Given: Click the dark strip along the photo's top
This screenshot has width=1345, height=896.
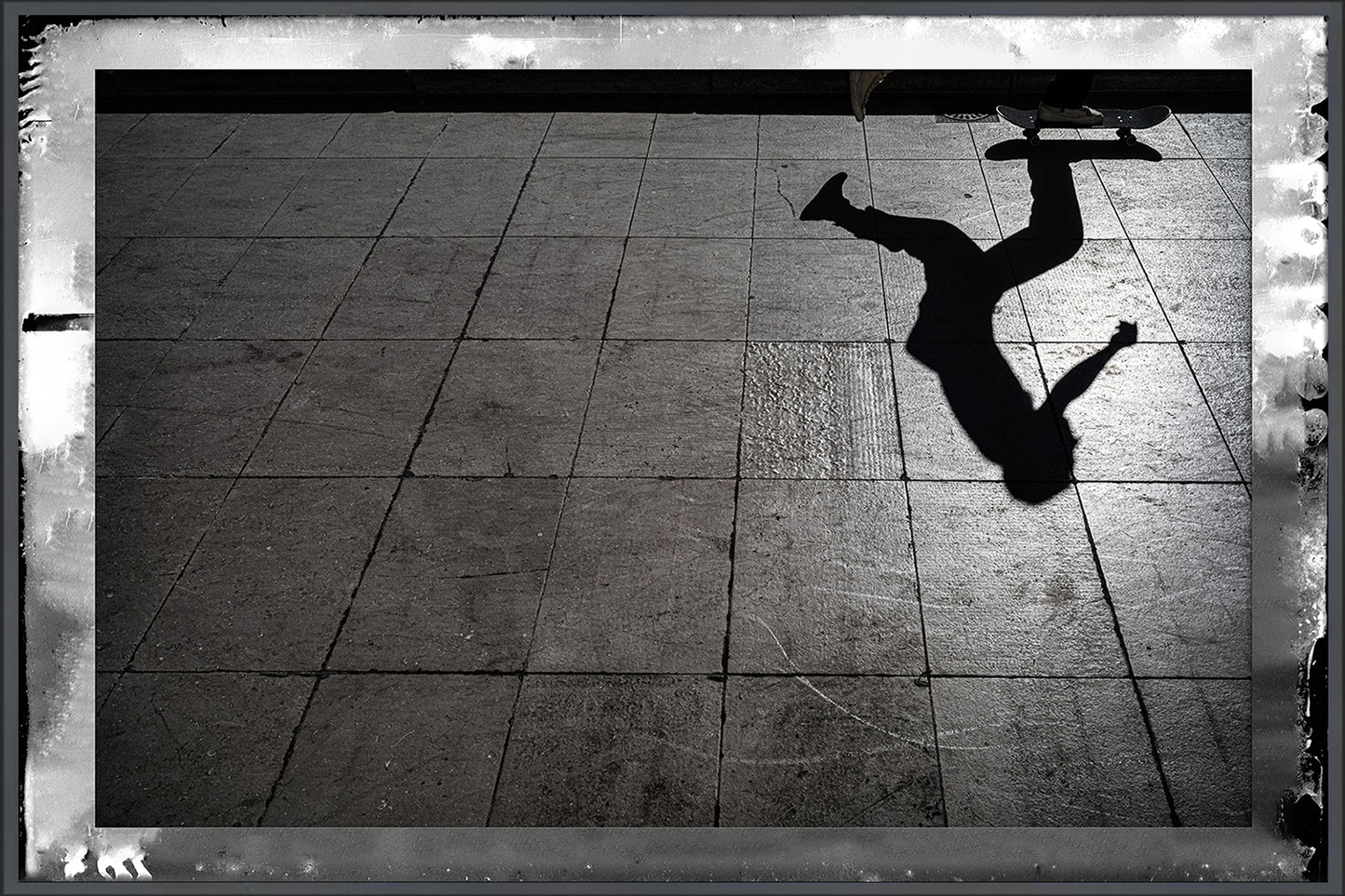Looking at the screenshot, I should pos(465,91).
